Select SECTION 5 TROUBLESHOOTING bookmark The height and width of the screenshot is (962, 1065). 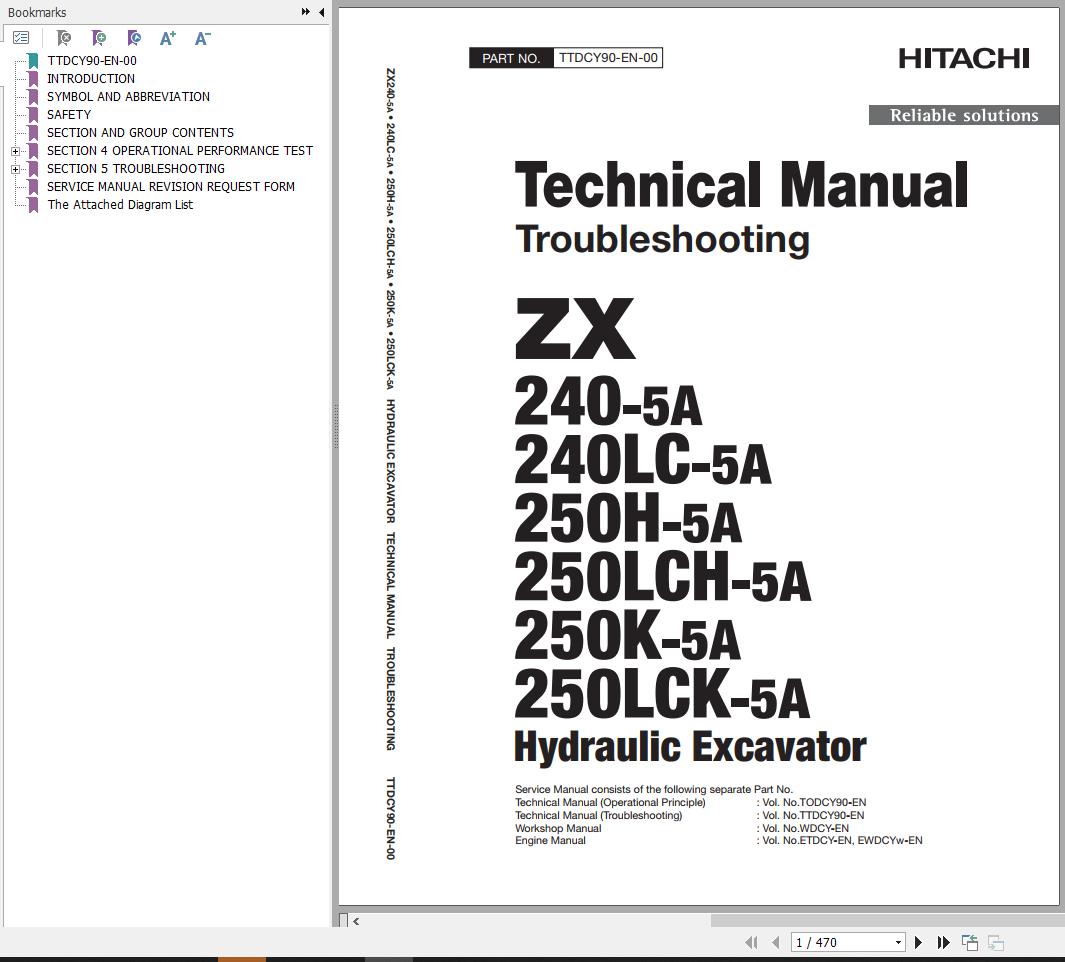[x=135, y=168]
